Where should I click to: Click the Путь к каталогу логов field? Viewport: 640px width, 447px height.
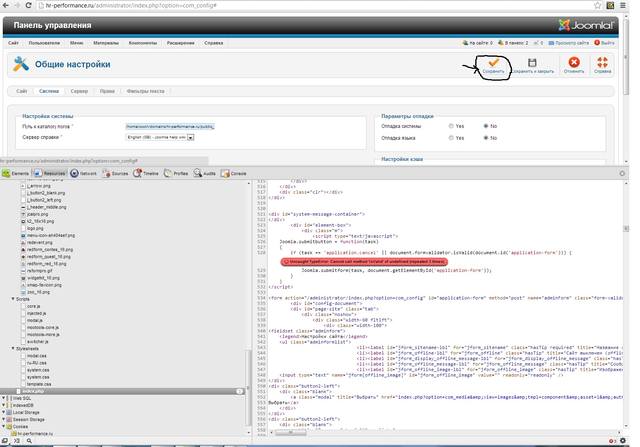(170, 127)
